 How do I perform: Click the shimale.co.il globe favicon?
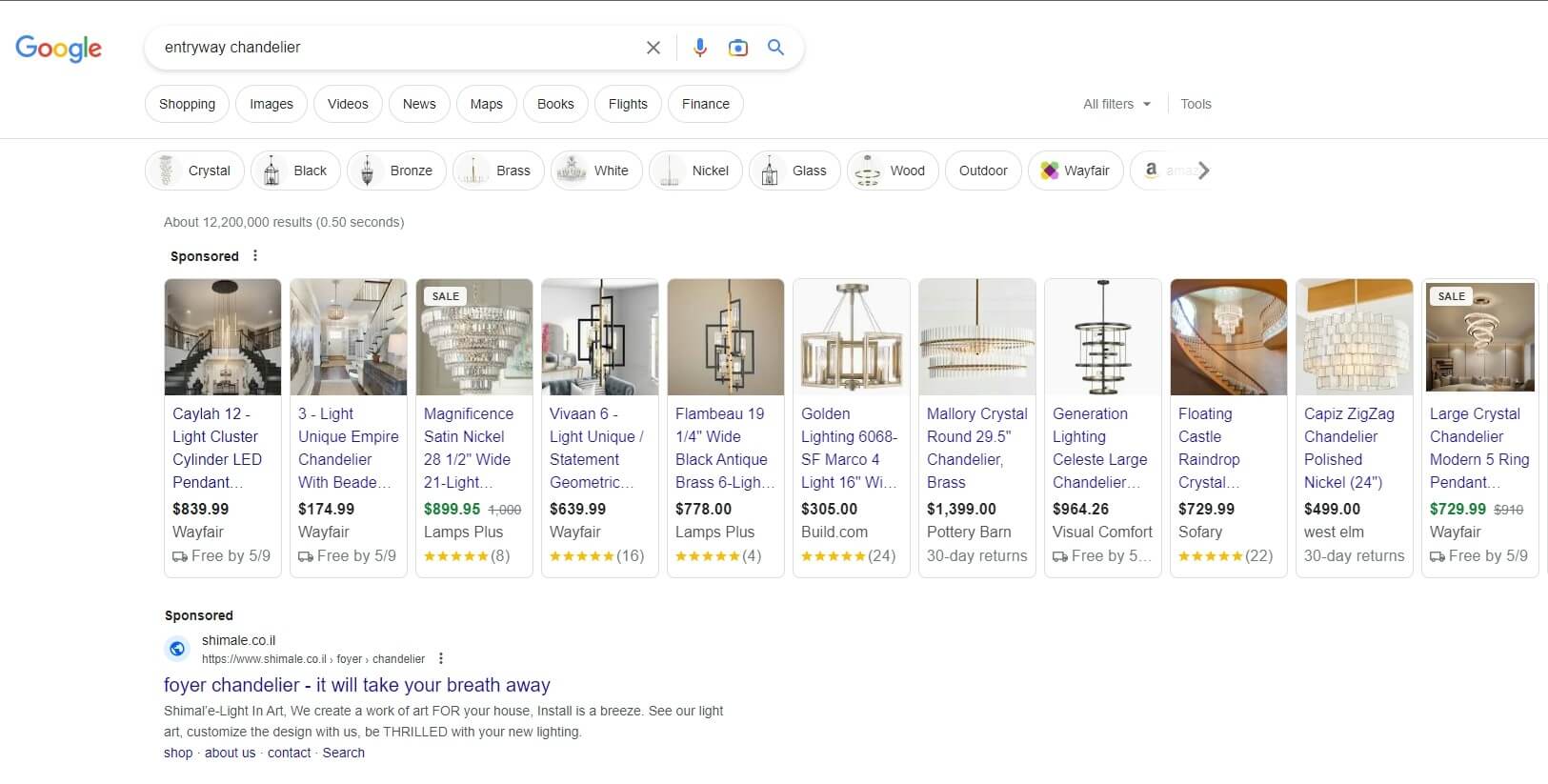coord(177,649)
